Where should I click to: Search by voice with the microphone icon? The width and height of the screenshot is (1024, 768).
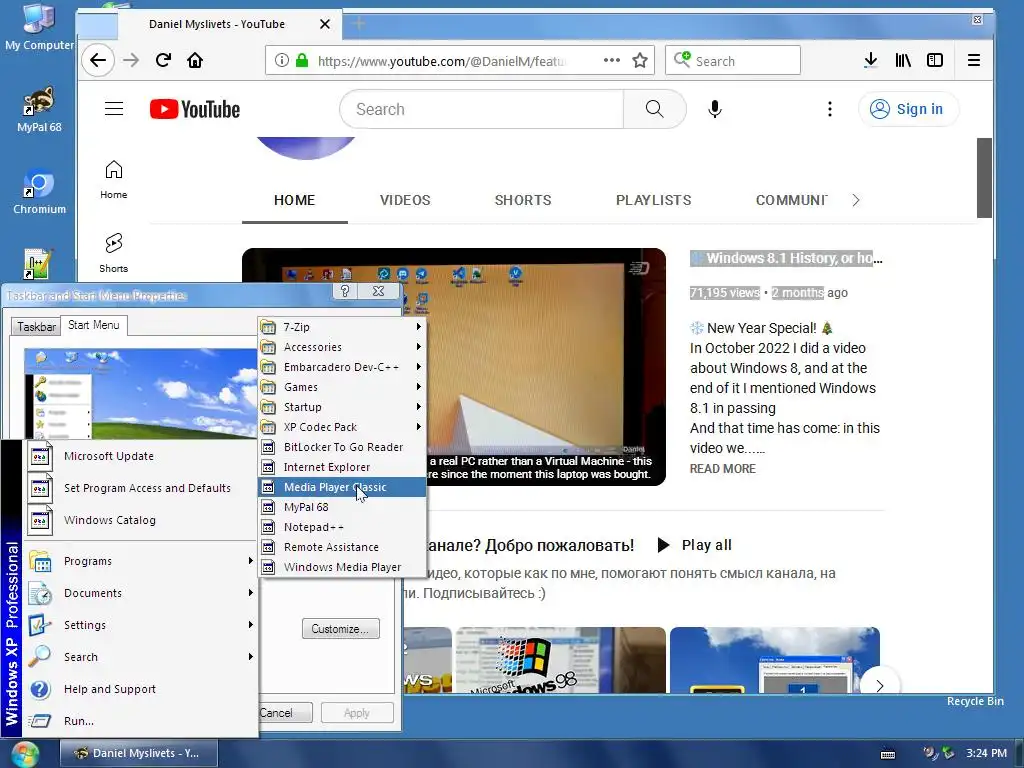[x=714, y=109]
